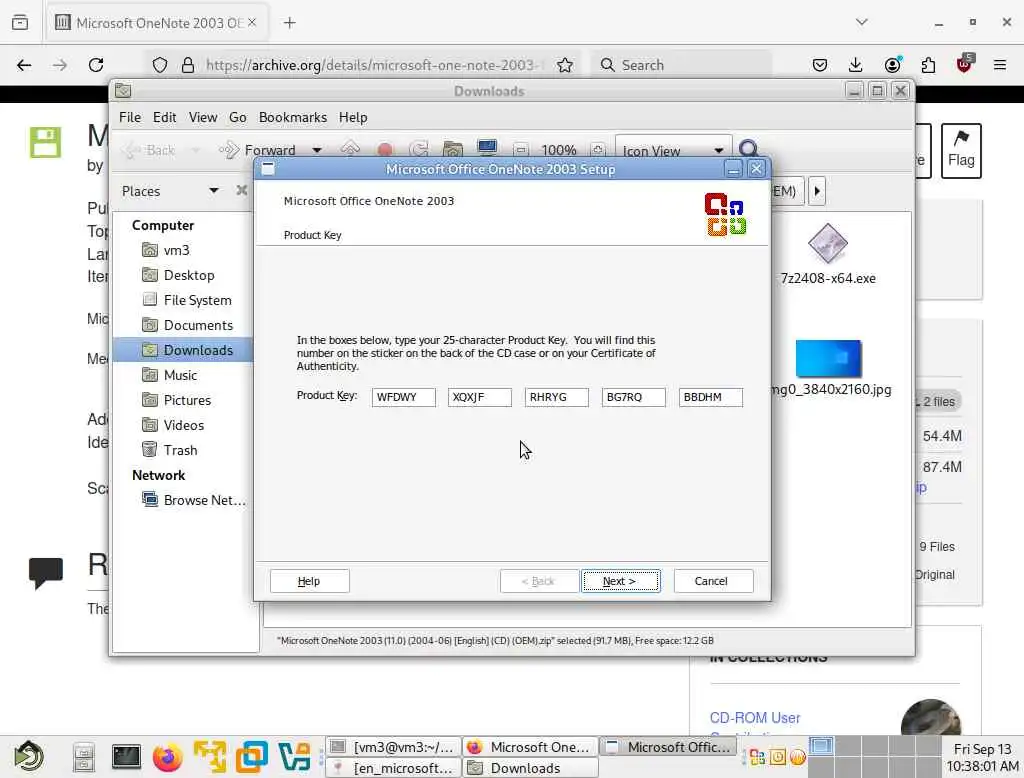Click the Computer icon in the file manager toolbar
This screenshot has width=1024, height=778.
click(x=487, y=150)
